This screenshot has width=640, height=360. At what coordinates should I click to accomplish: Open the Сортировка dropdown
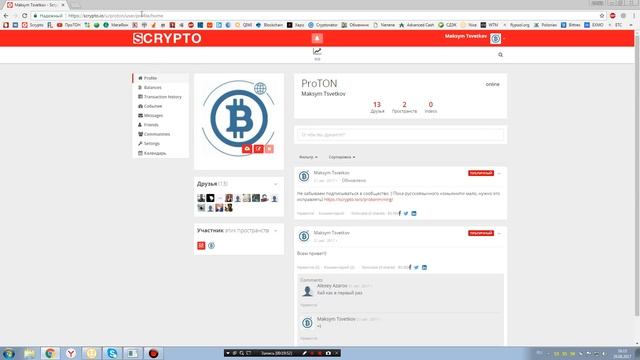pyautogui.click(x=342, y=157)
